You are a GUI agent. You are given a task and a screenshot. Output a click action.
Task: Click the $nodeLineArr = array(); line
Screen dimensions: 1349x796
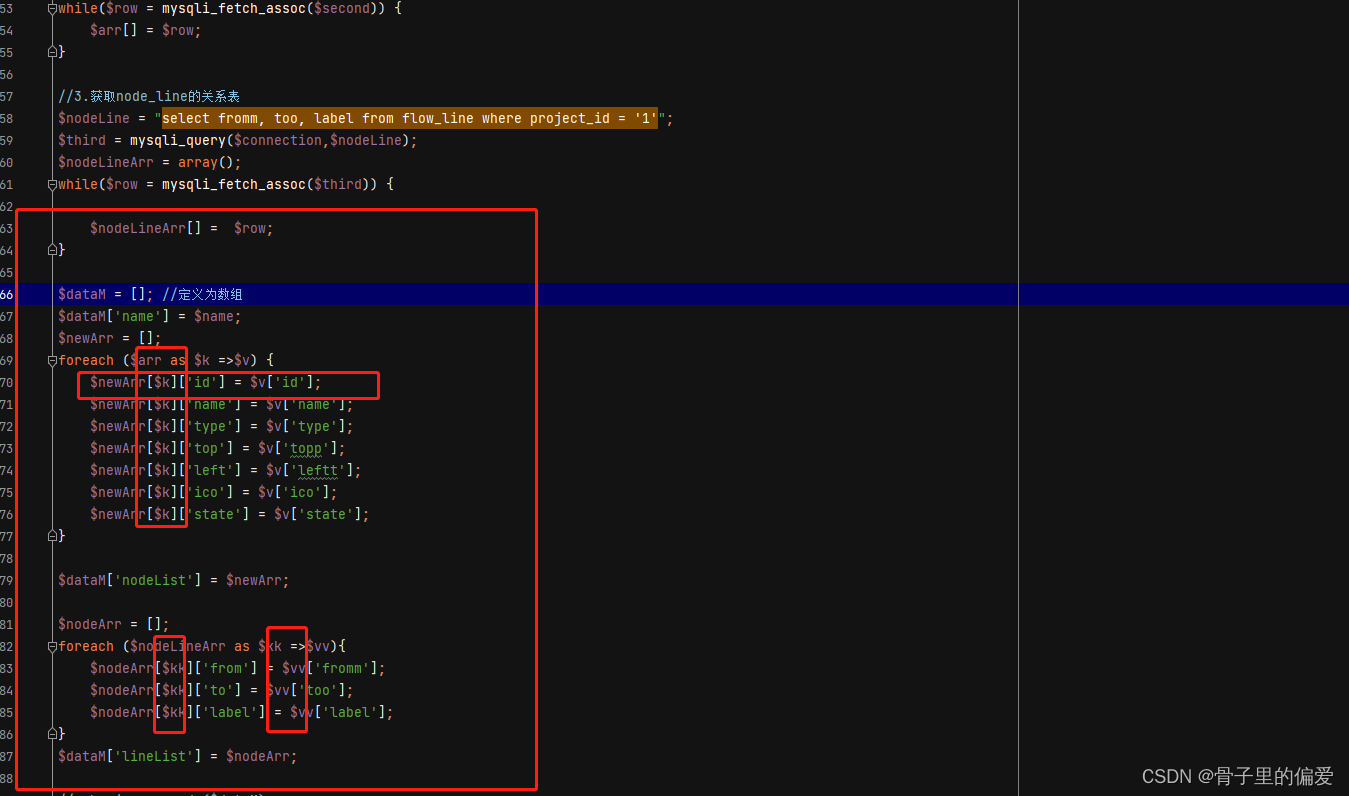point(150,162)
